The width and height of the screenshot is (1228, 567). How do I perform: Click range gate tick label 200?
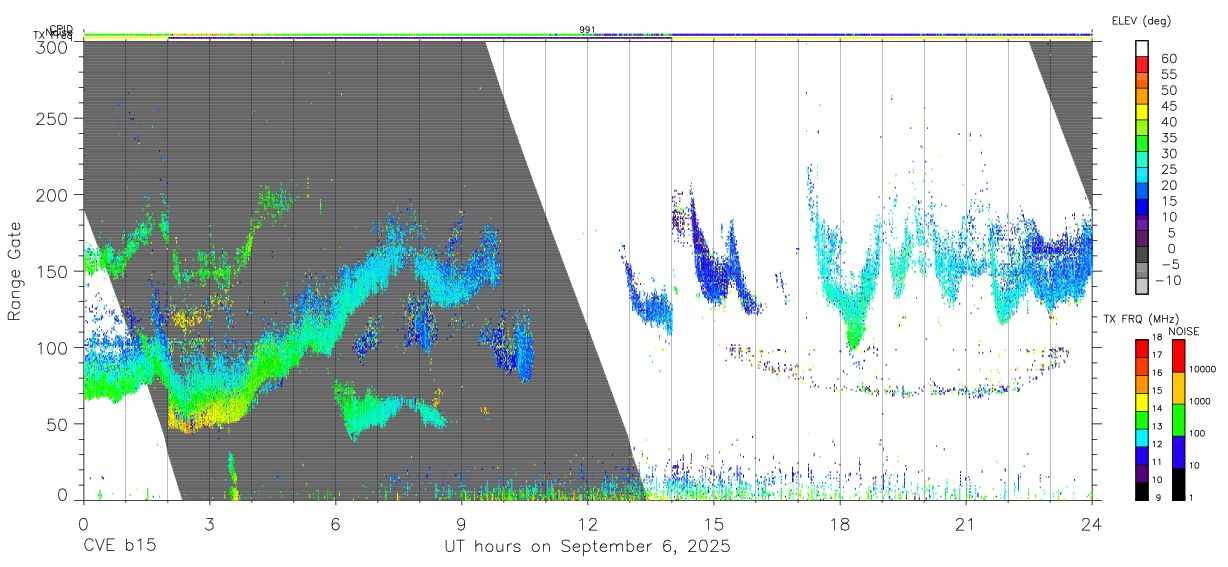point(51,194)
